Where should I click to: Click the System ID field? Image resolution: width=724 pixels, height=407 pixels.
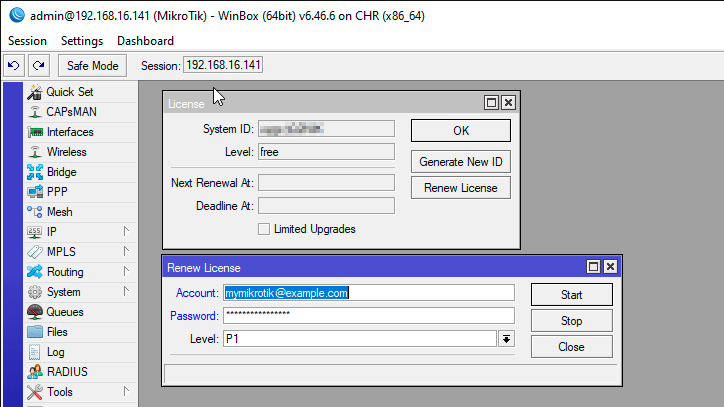click(326, 129)
